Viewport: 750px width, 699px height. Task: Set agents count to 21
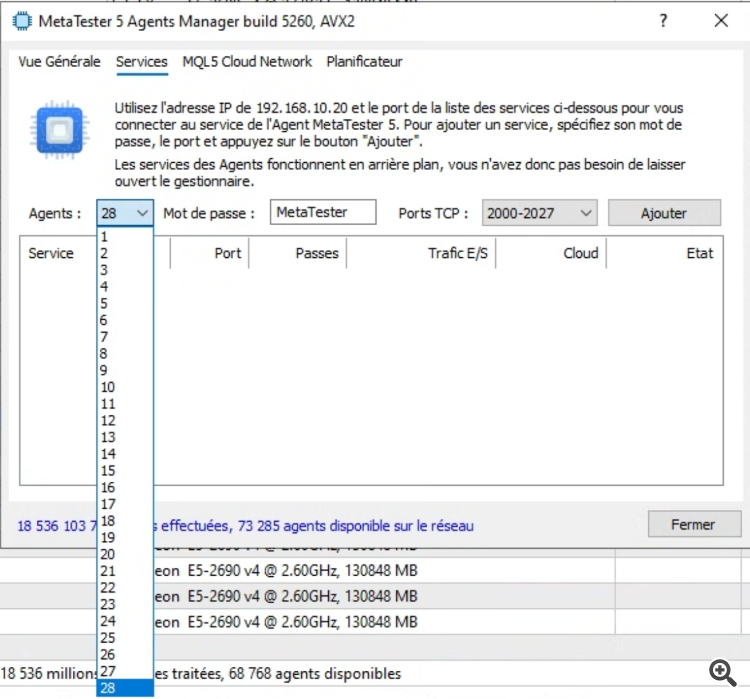click(125, 571)
